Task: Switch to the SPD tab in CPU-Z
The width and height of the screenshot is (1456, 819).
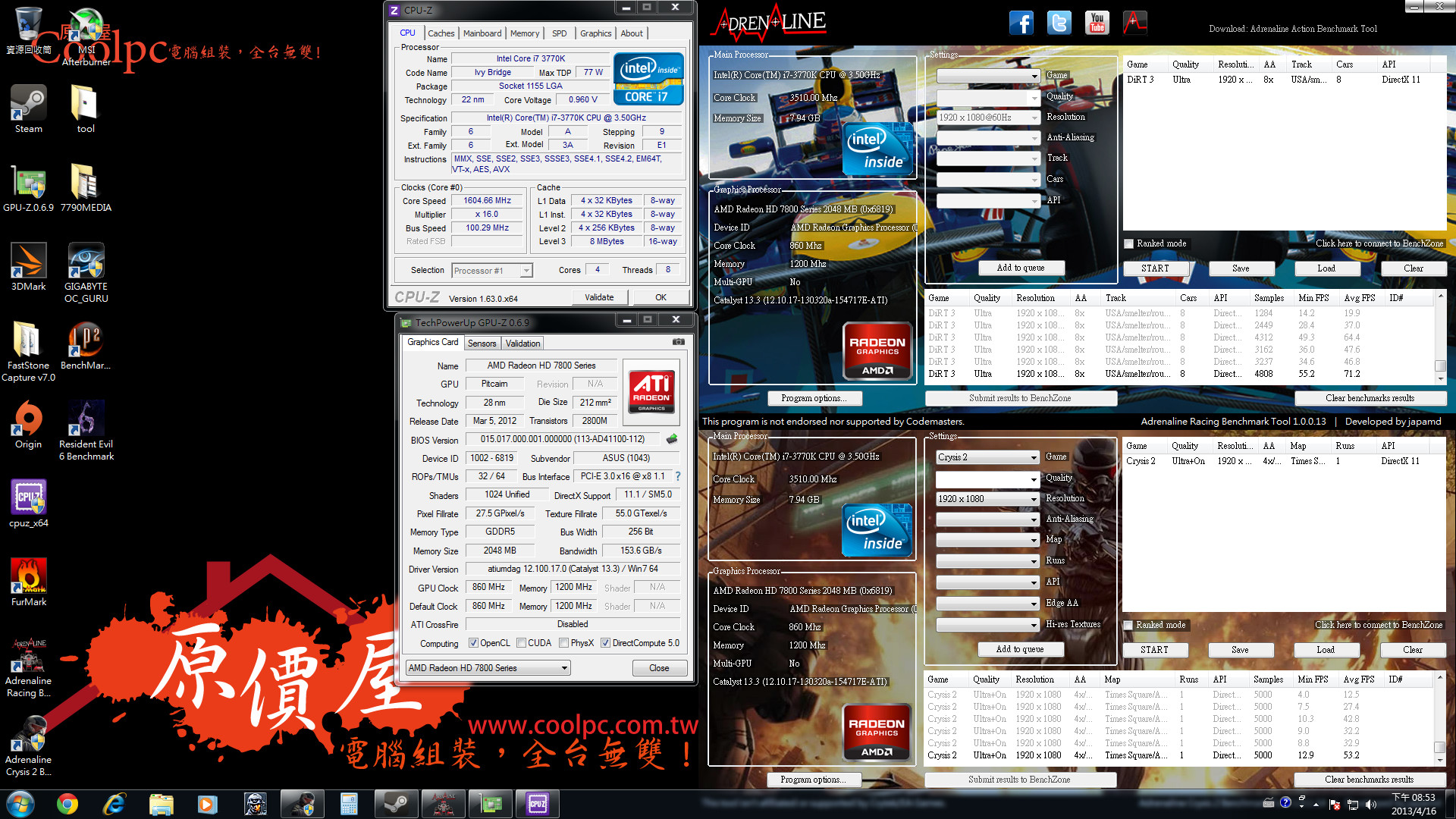Action: pos(560,33)
